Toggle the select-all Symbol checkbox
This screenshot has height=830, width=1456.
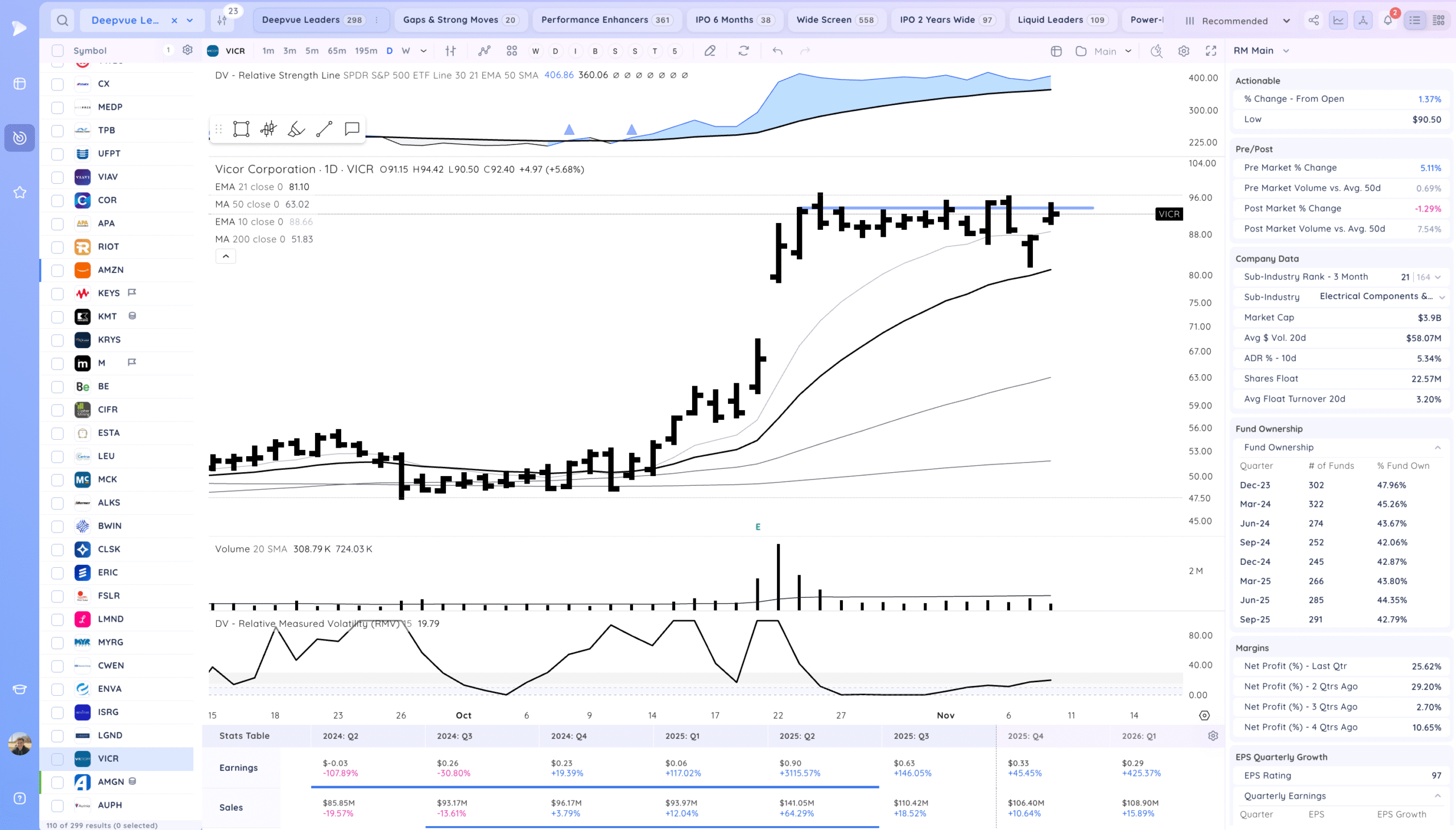tap(57, 51)
